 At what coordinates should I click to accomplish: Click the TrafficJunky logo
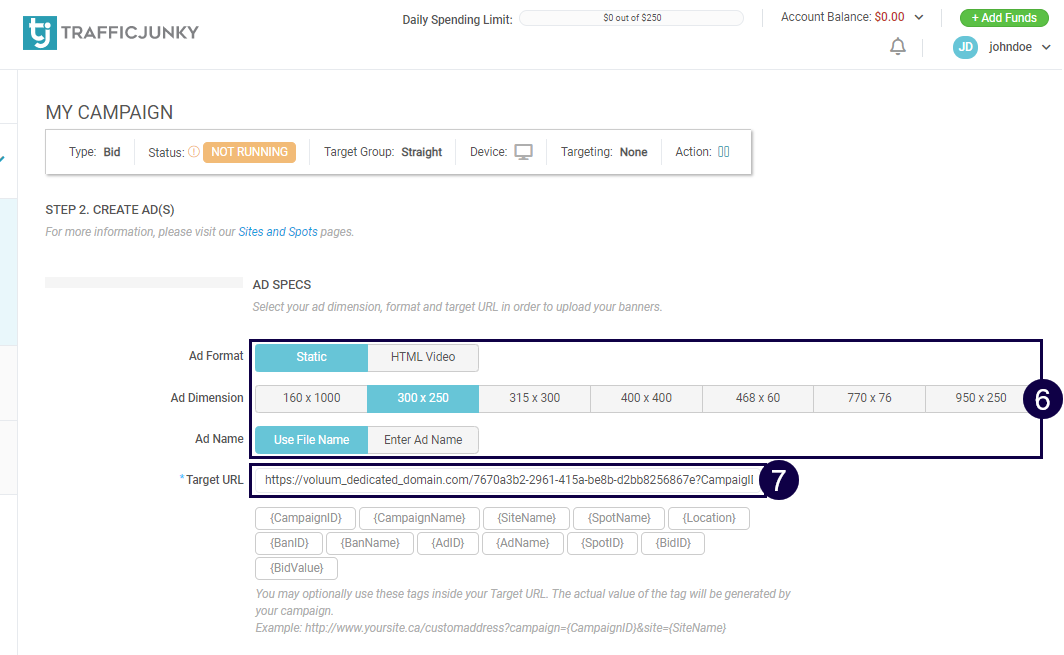[x=110, y=32]
